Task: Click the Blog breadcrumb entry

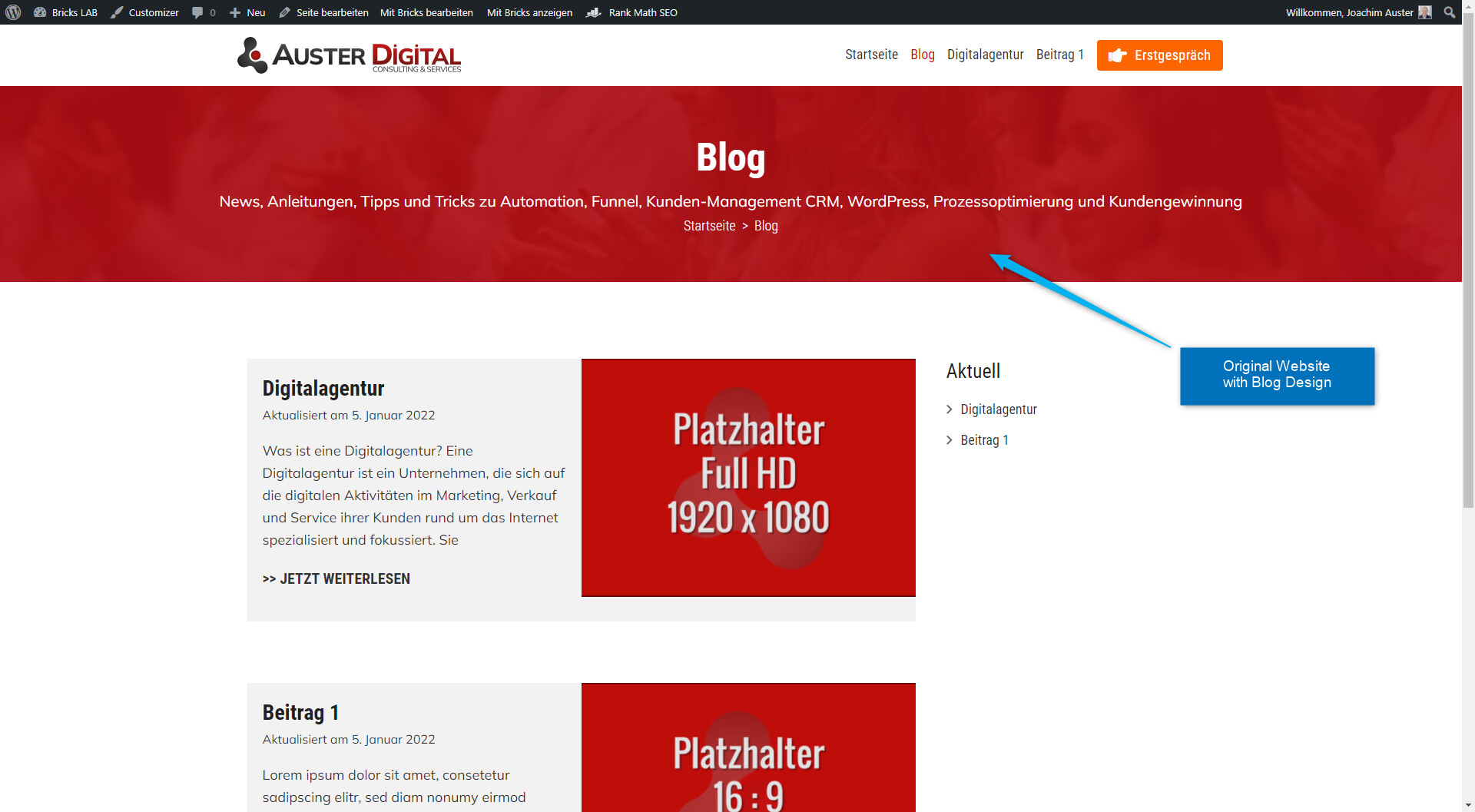Action: (766, 226)
